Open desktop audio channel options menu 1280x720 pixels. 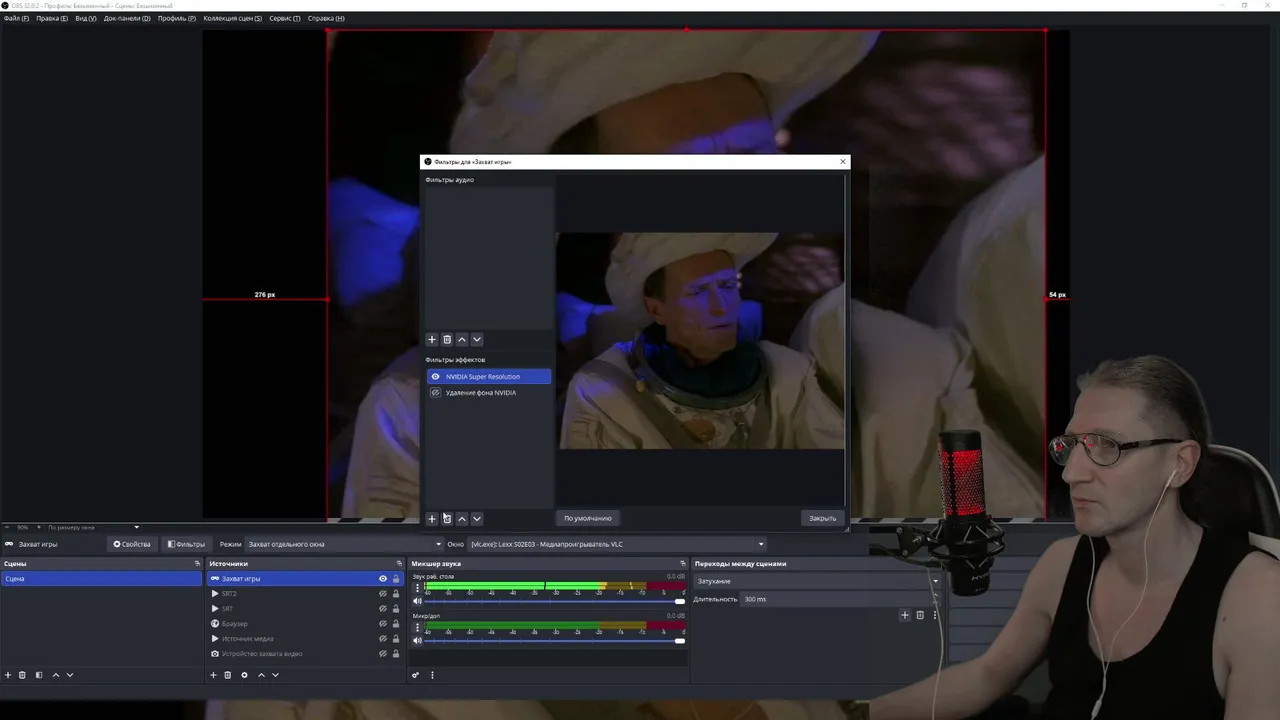tap(417, 588)
